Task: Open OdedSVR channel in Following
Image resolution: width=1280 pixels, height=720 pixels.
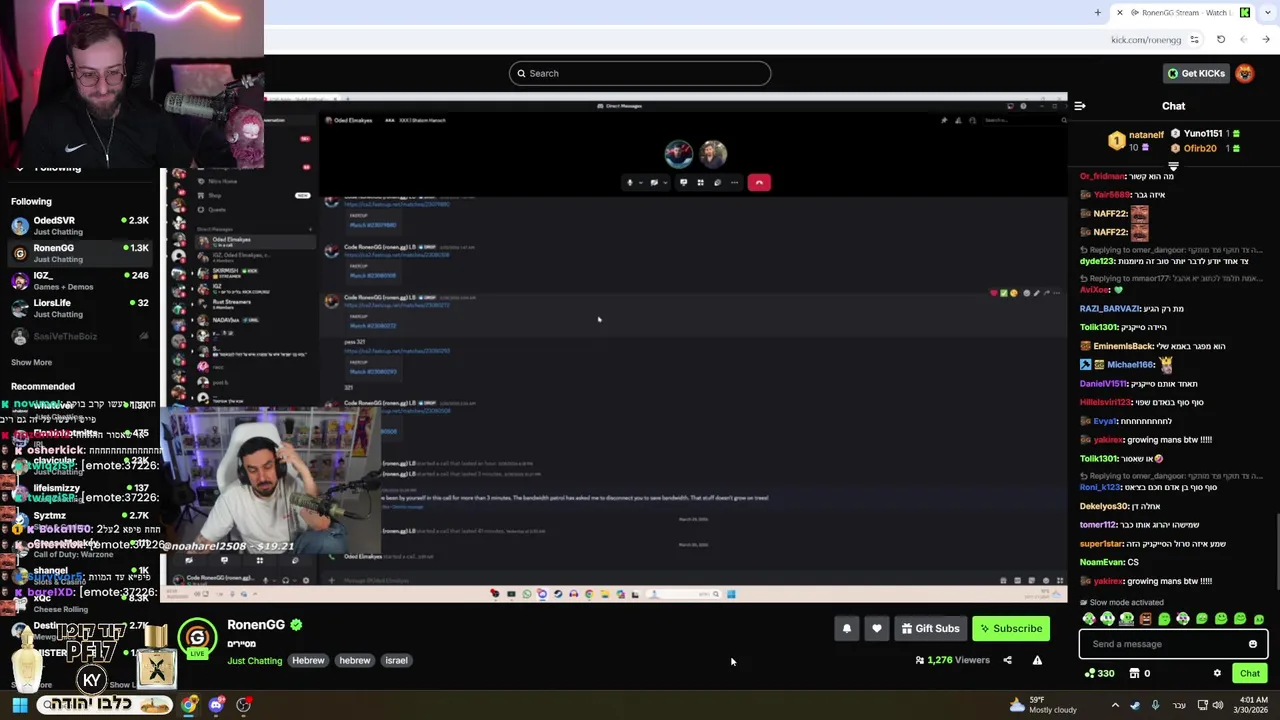Action: 80,226
